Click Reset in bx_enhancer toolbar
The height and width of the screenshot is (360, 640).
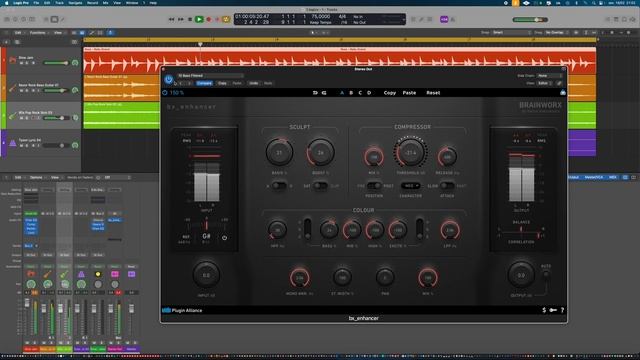433,93
